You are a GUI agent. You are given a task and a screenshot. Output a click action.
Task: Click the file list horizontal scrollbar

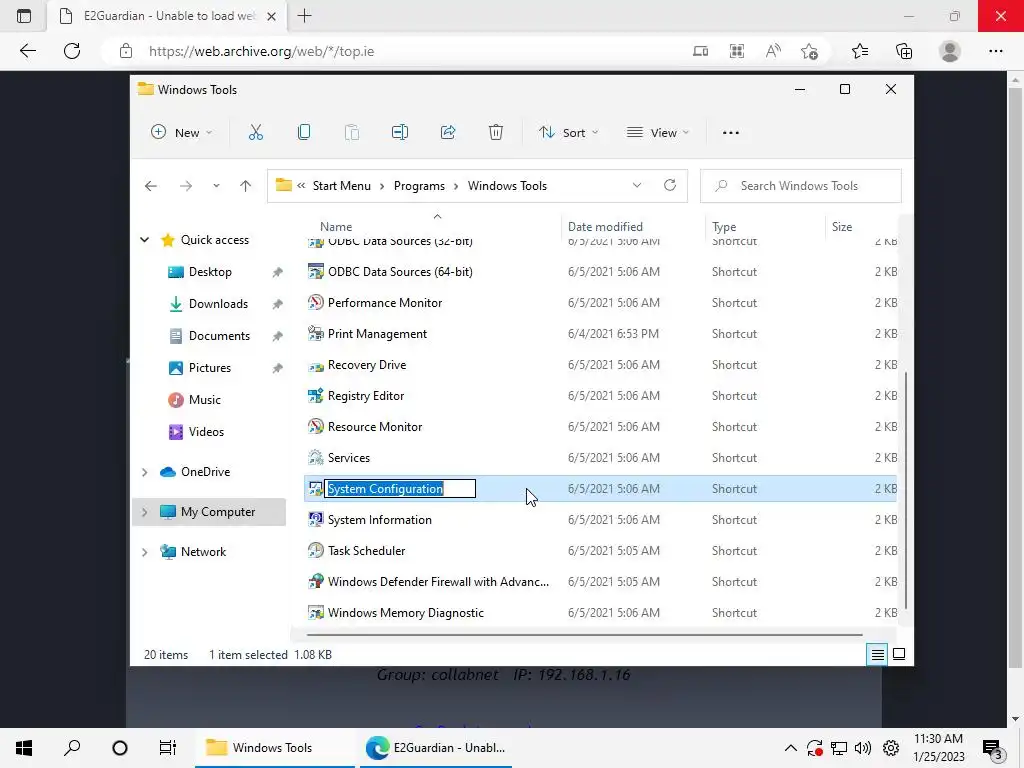coord(584,634)
